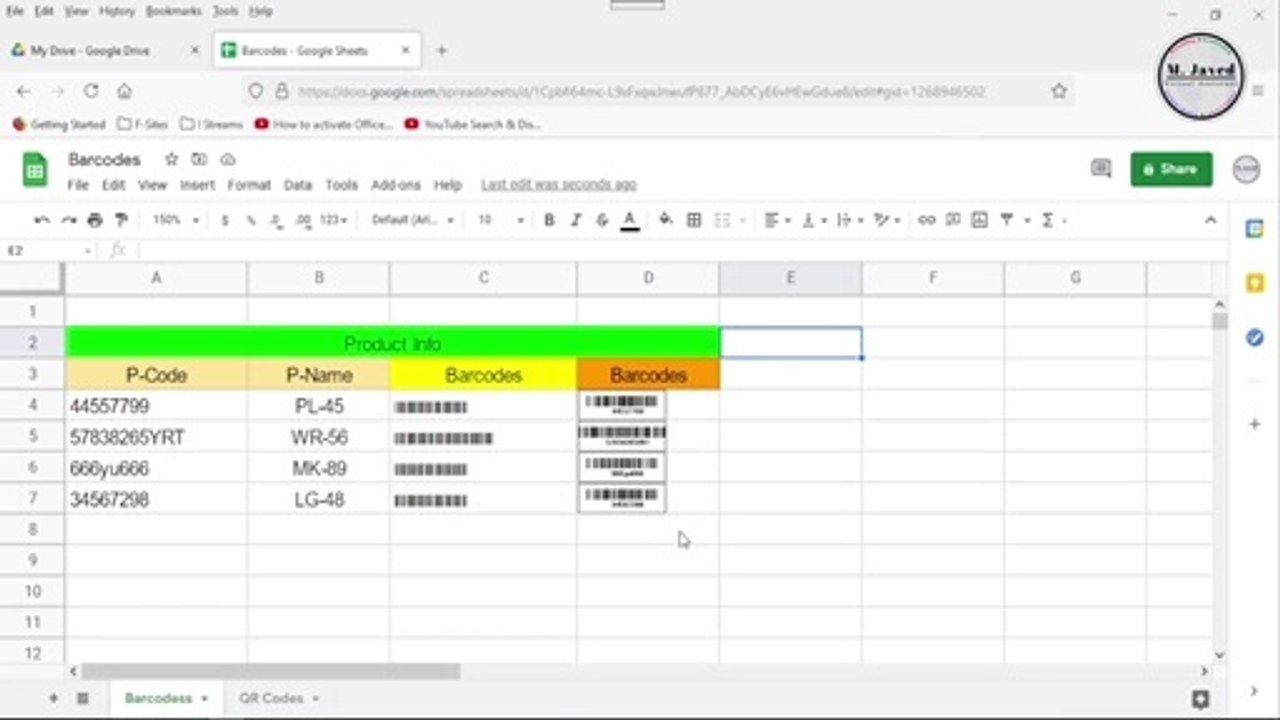
Task: Open the Explore button at bottom right
Action: tap(1201, 698)
